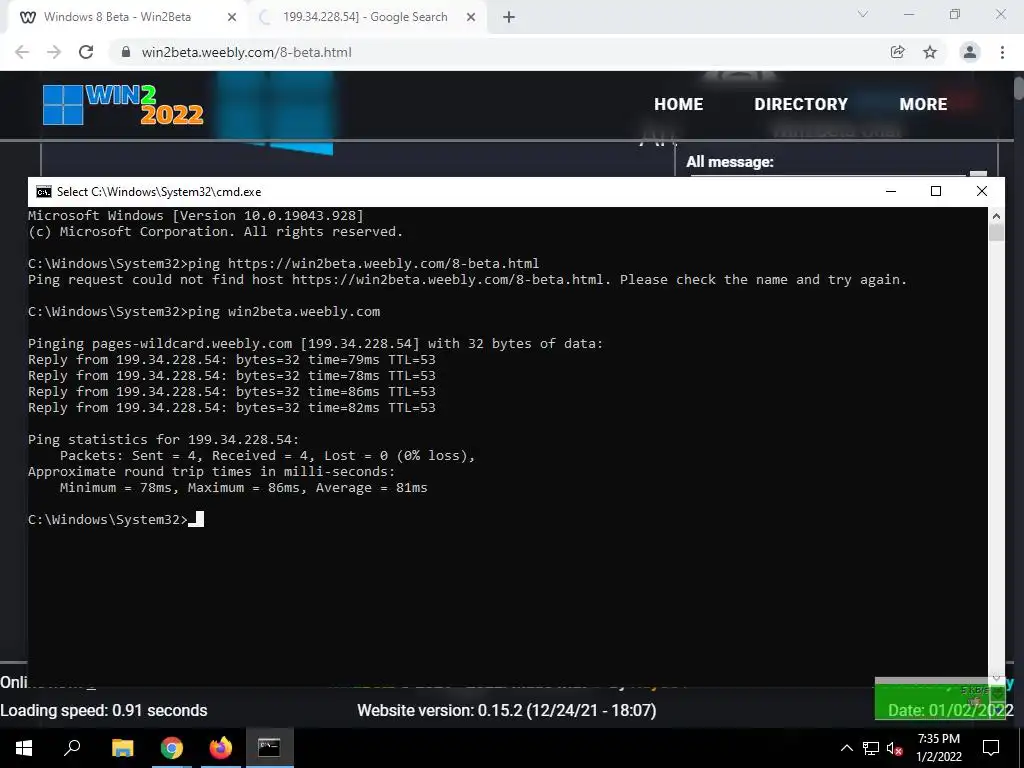This screenshot has width=1024, height=768.
Task: Minimize the cmd.exe window
Action: click(891, 191)
